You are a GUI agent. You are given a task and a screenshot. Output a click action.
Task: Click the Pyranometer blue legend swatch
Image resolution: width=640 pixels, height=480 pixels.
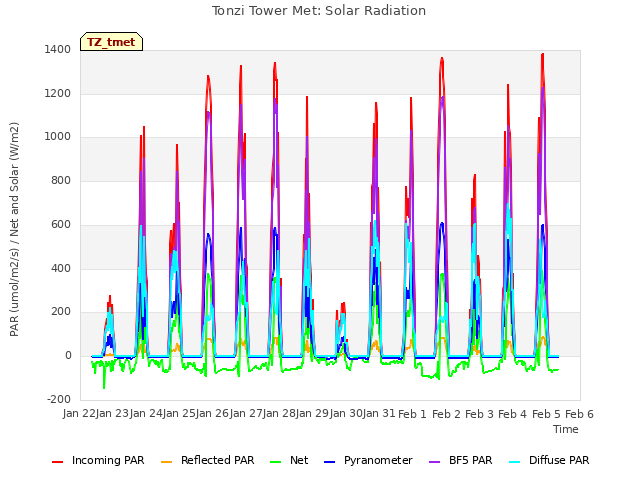(x=329, y=462)
